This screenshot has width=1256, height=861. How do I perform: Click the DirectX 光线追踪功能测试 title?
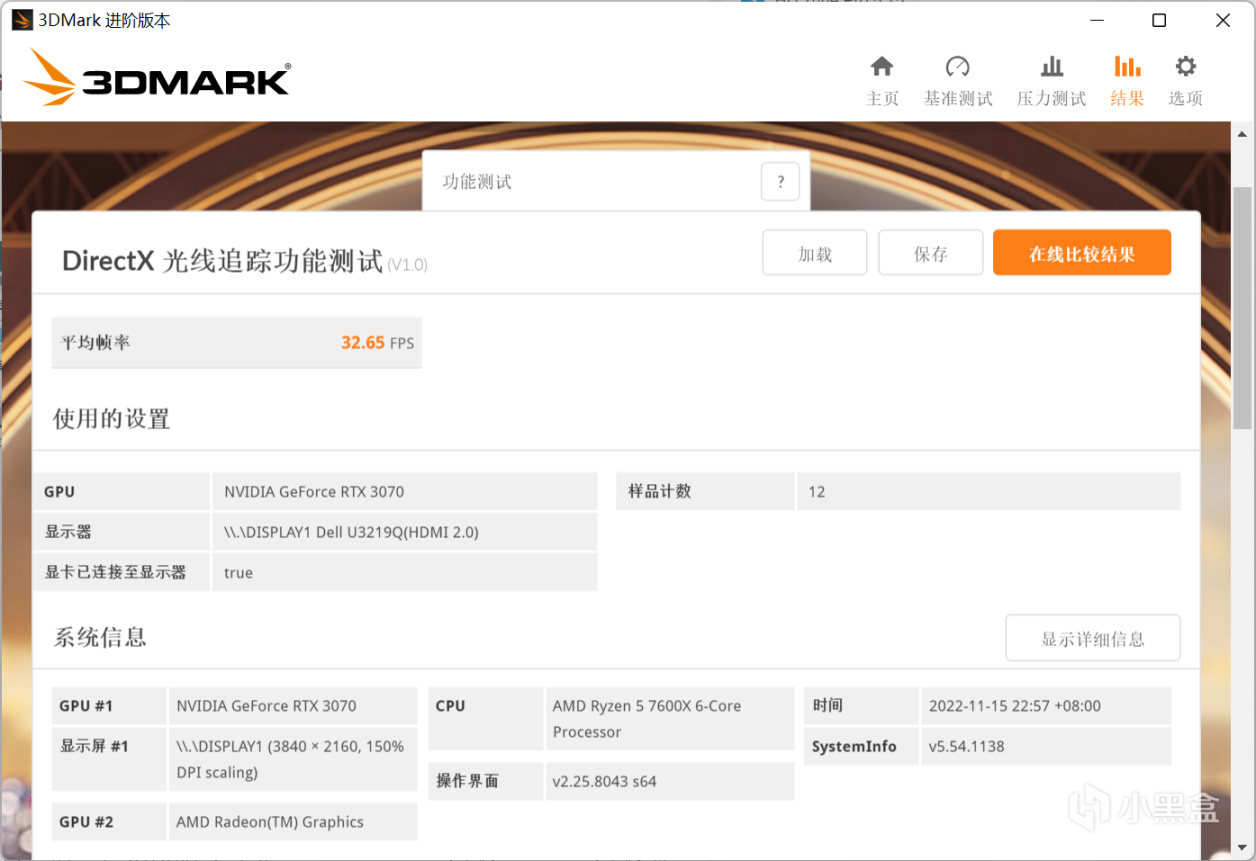tap(223, 262)
